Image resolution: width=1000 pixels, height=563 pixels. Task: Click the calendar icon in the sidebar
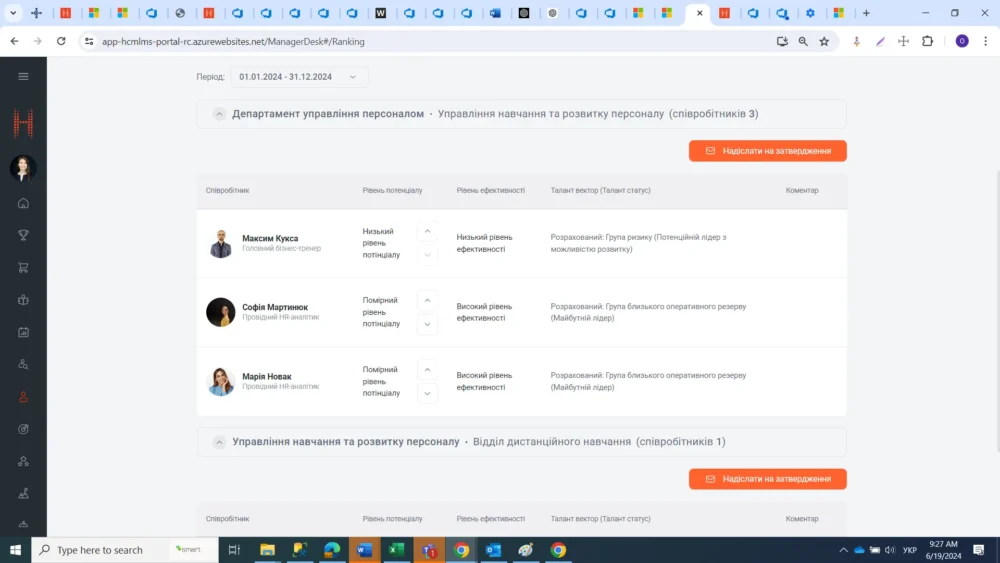[x=23, y=332]
